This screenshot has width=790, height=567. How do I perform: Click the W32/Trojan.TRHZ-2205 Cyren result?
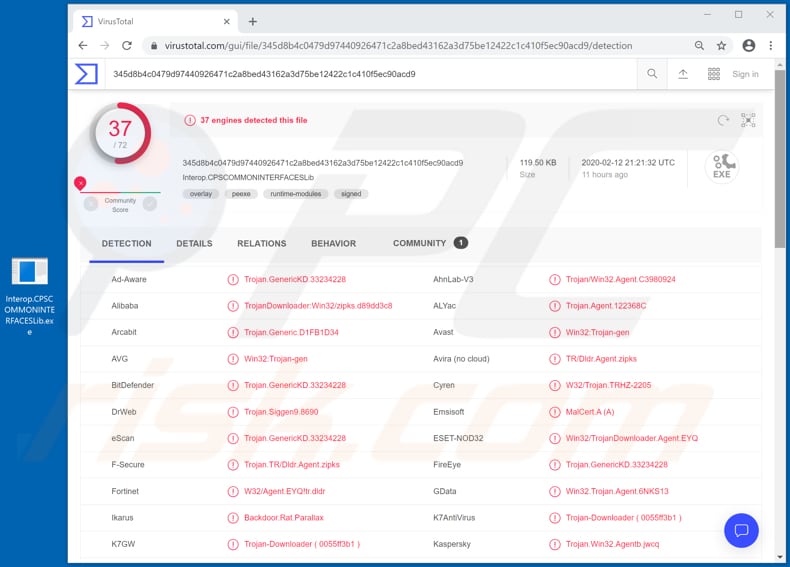(608, 386)
